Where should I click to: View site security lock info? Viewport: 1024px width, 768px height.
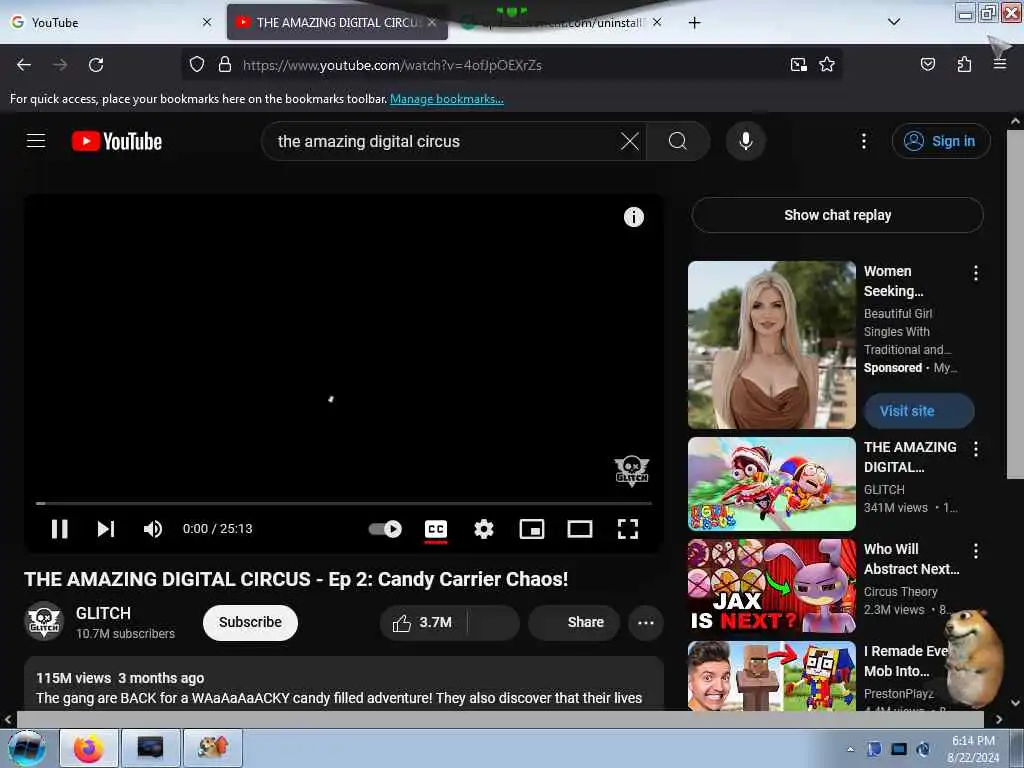225,65
